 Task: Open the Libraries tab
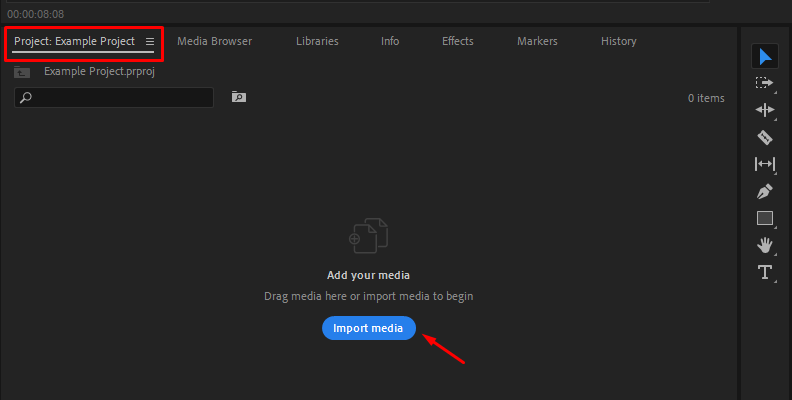click(x=317, y=41)
